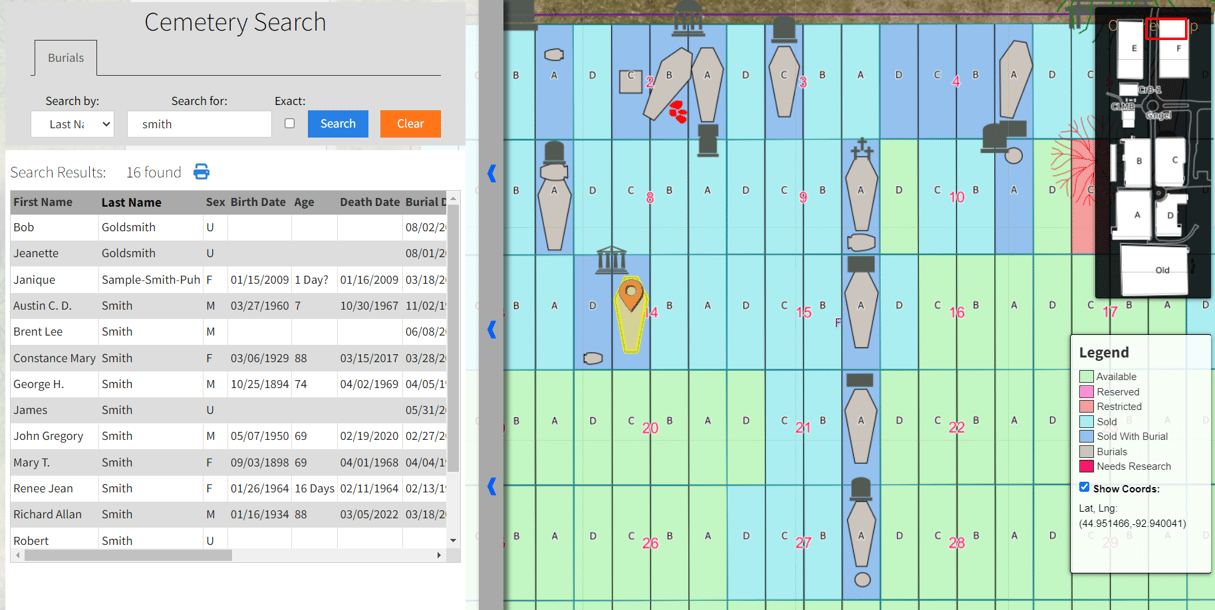Click the mausoleum icon near plot 14
This screenshot has height=610, width=1215.
pyautogui.click(x=611, y=260)
